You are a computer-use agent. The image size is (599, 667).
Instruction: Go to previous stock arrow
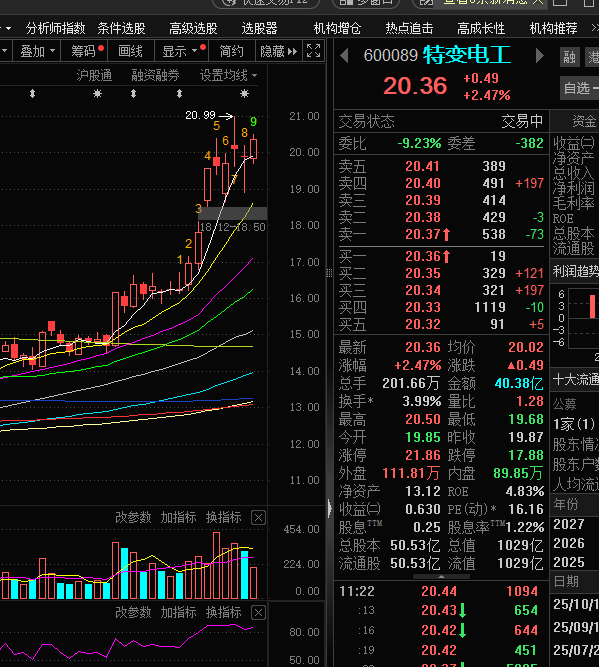(x=344, y=55)
